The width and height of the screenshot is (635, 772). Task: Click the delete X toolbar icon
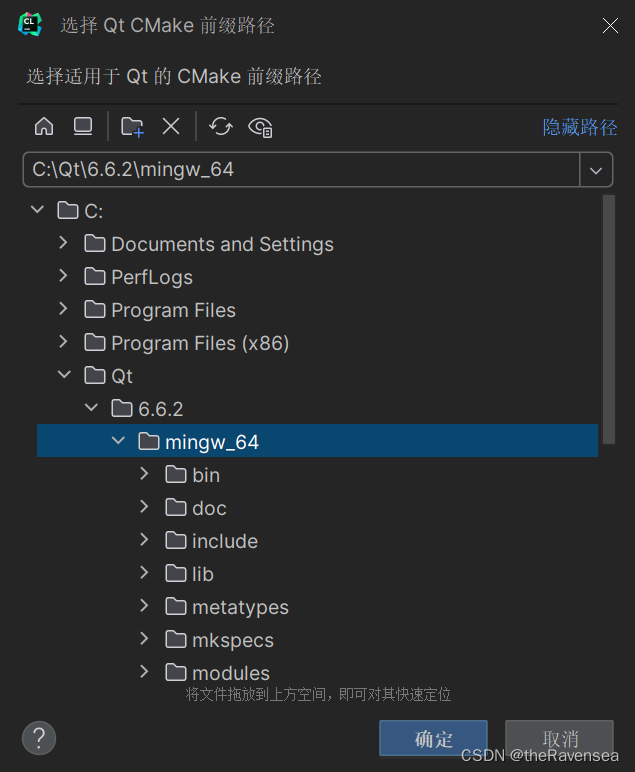[x=171, y=127]
